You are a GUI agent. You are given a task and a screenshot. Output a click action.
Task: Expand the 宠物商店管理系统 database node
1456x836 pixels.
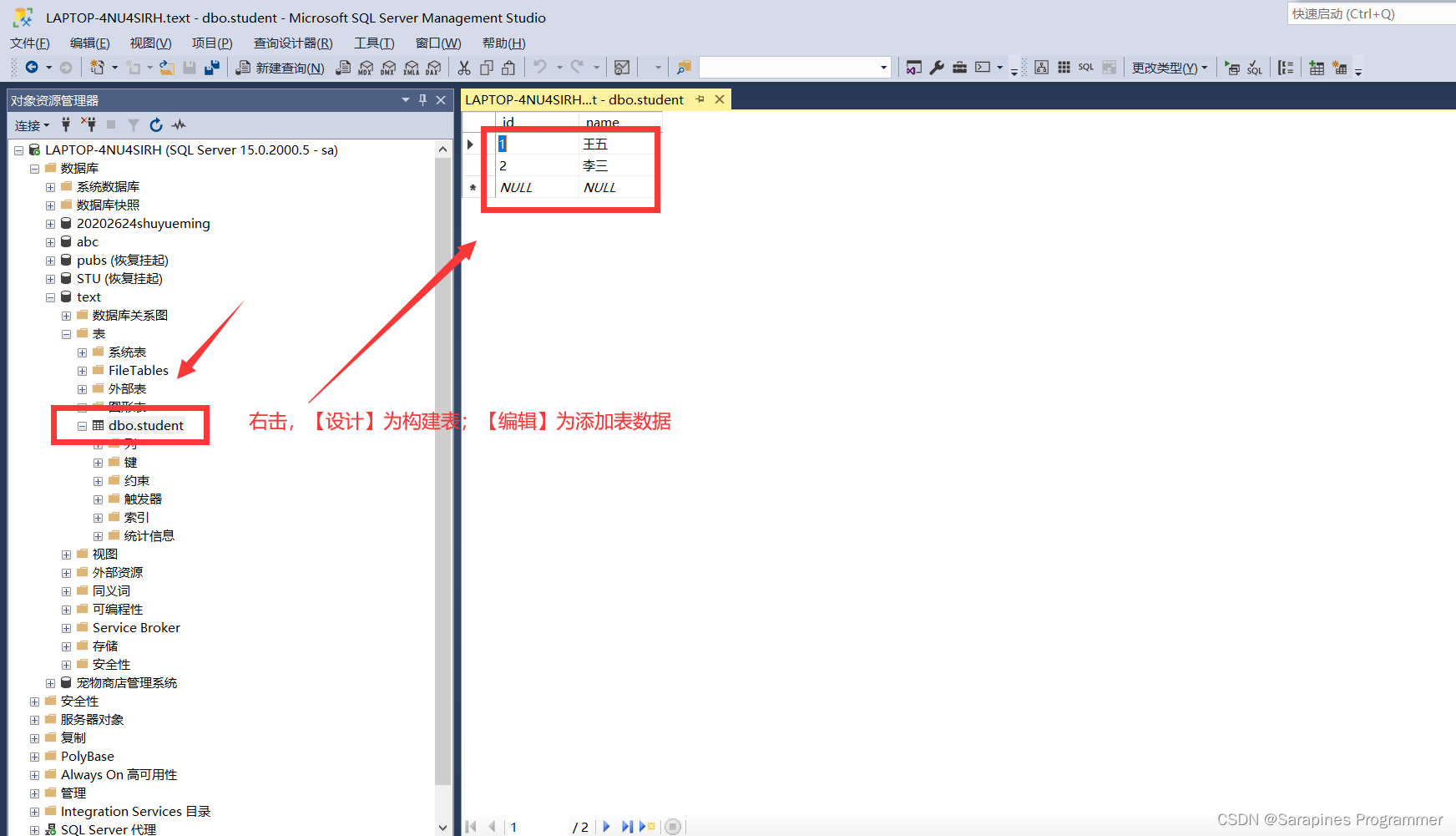(50, 683)
